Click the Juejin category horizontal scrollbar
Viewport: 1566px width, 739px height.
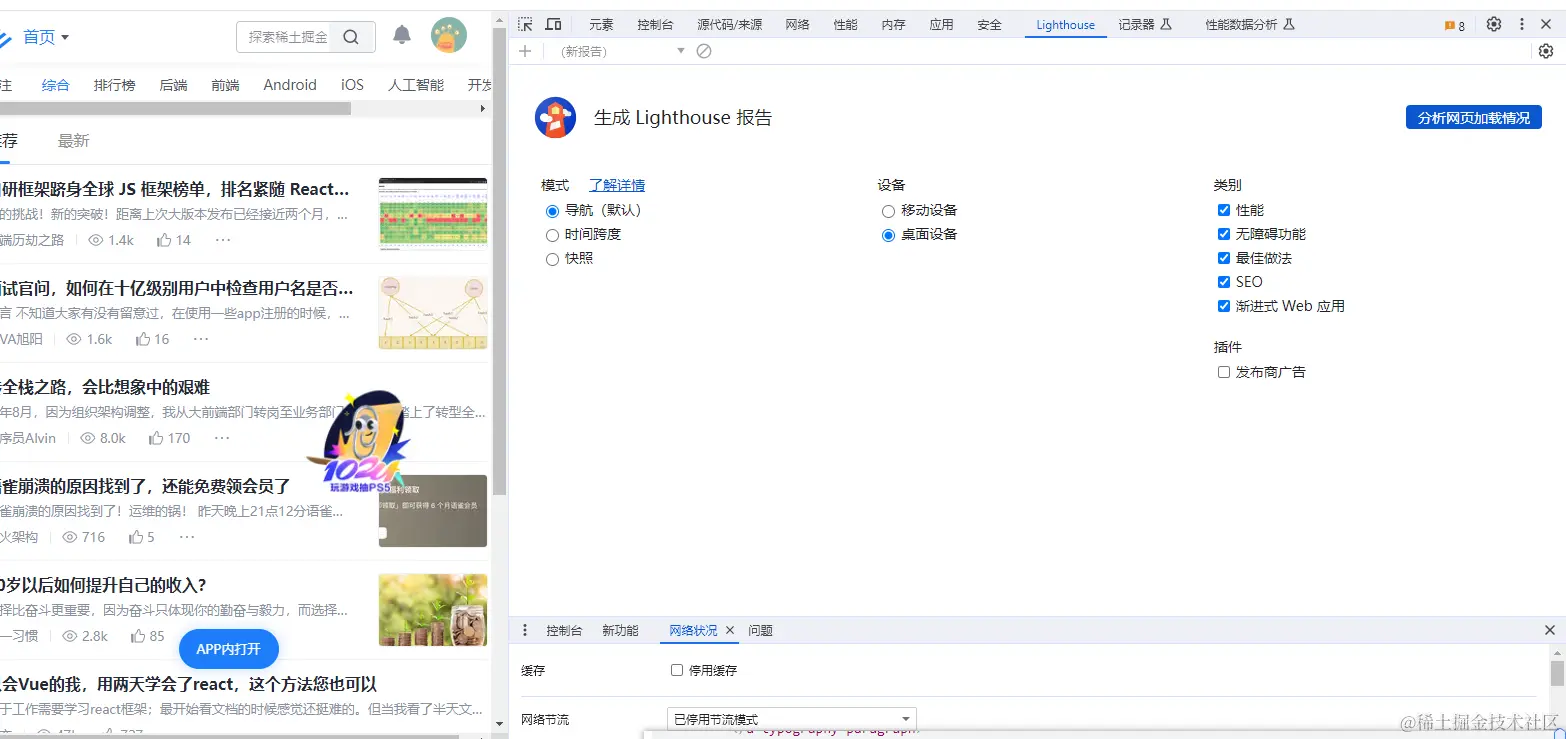(175, 108)
